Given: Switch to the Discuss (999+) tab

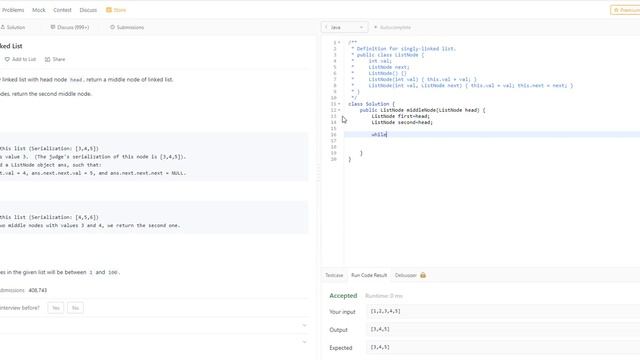Looking at the screenshot, I should coord(70,27).
